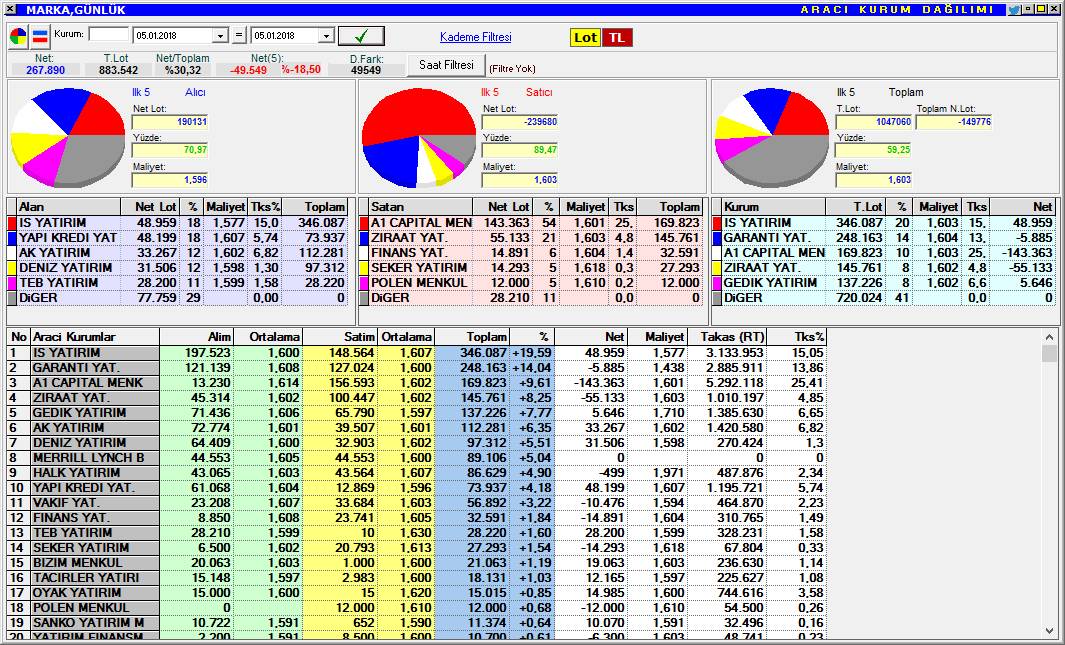Toggle the red TL display mode

coord(617,37)
